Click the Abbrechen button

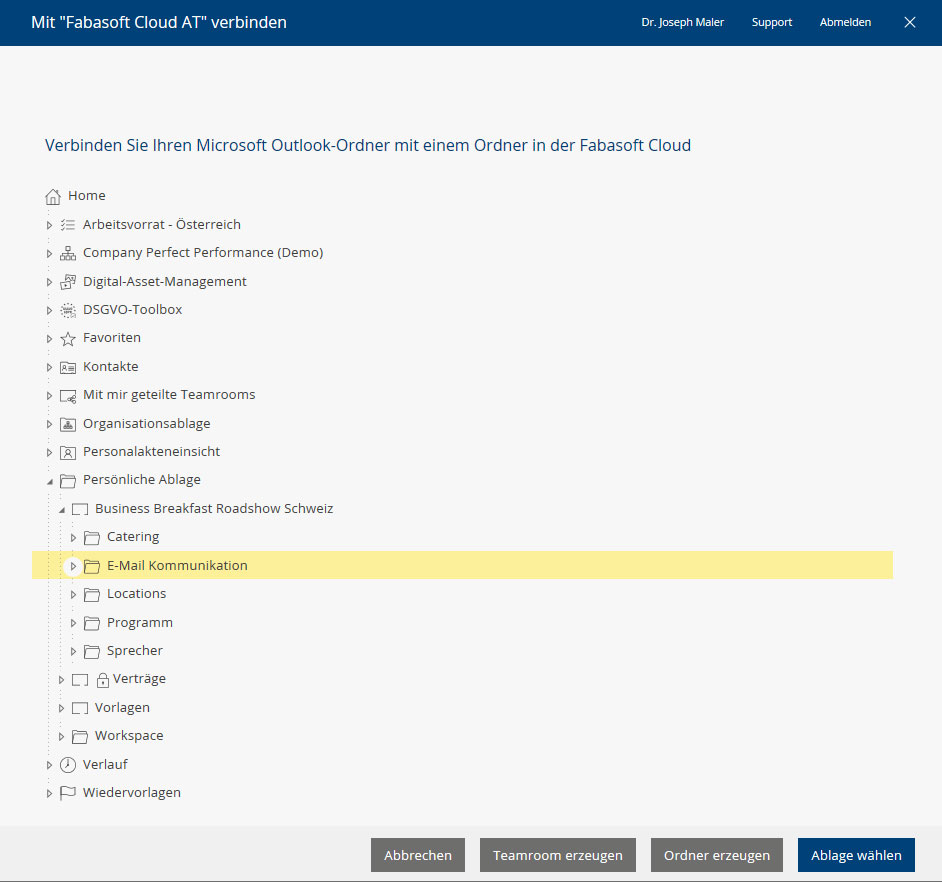[418, 855]
